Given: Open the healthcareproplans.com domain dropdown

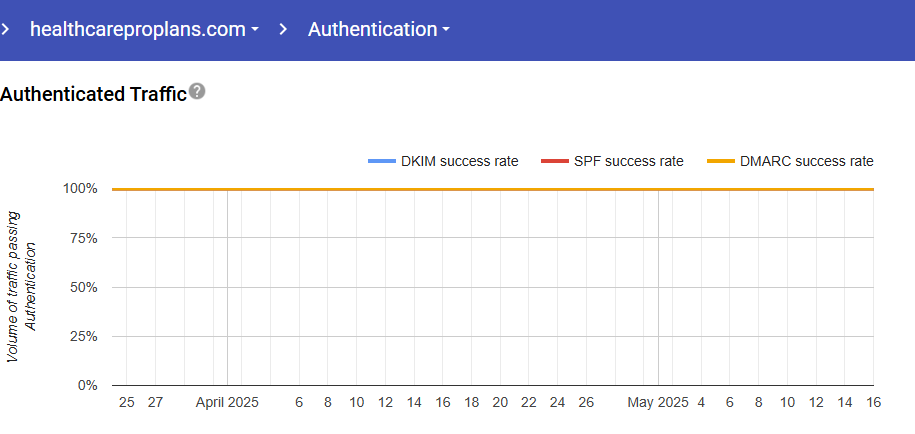Looking at the screenshot, I should tap(144, 29).
